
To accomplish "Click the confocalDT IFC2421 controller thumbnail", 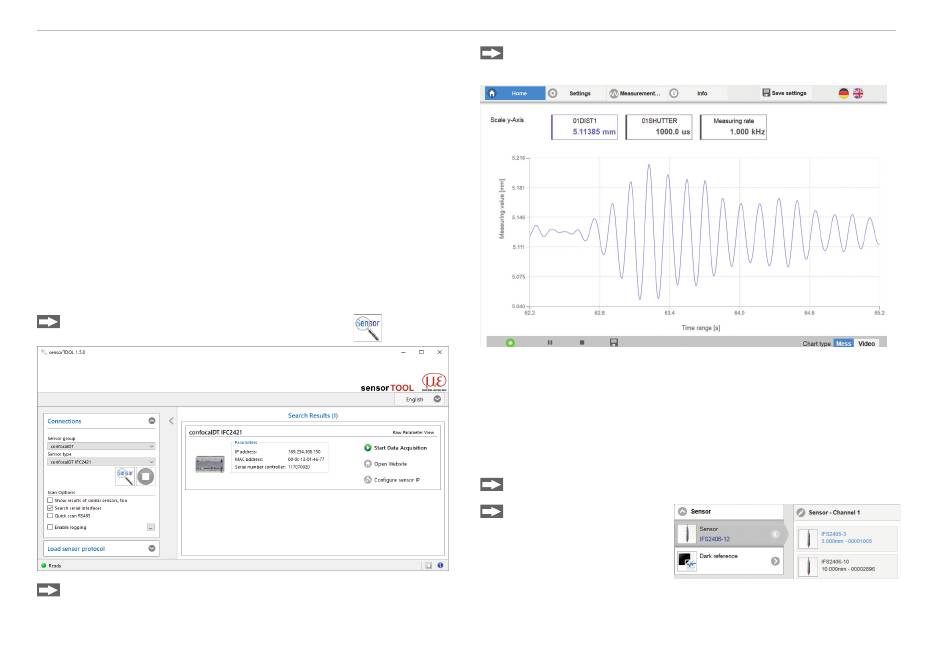I will click(210, 464).
